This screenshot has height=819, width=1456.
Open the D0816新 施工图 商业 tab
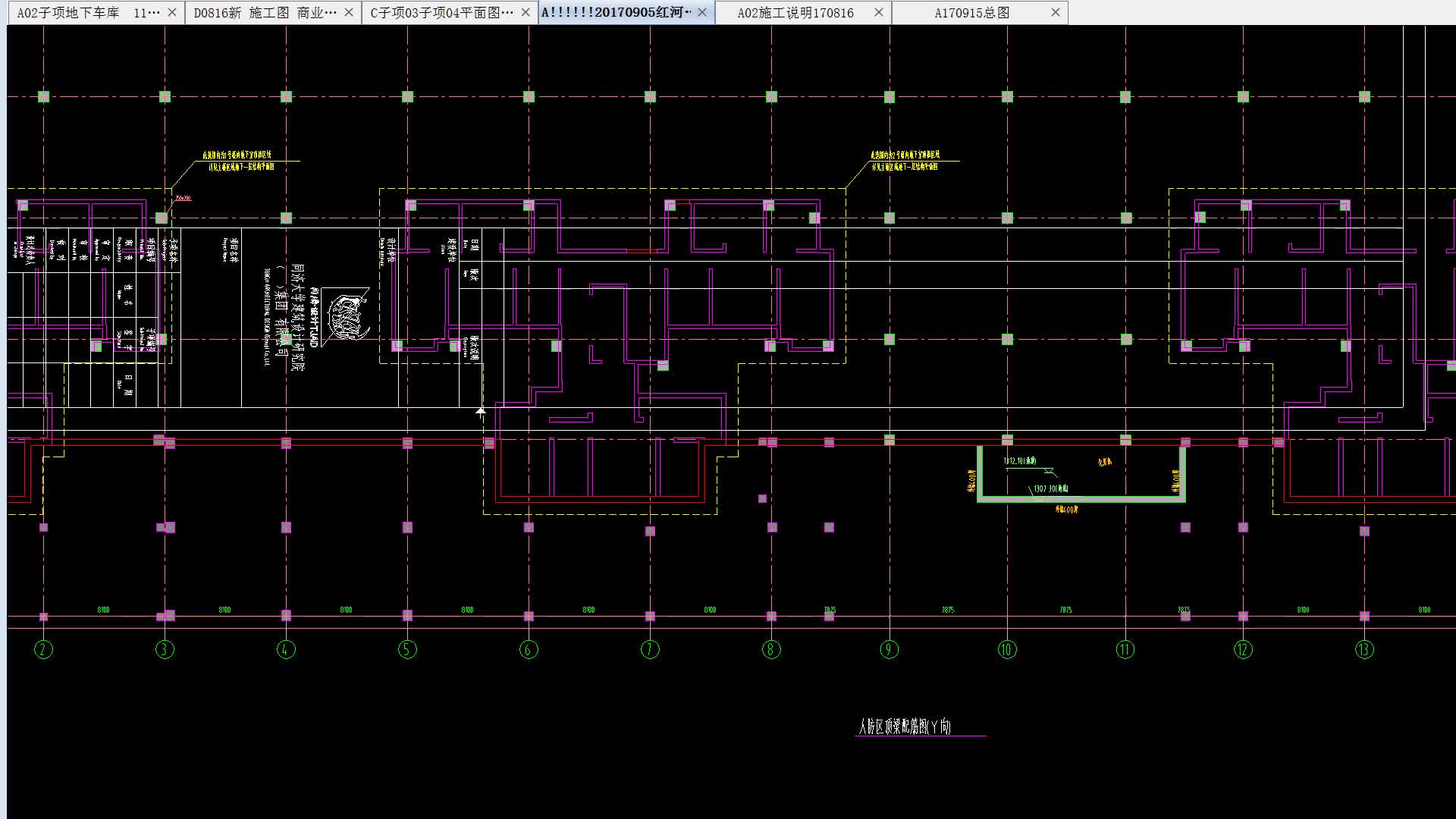[264, 13]
